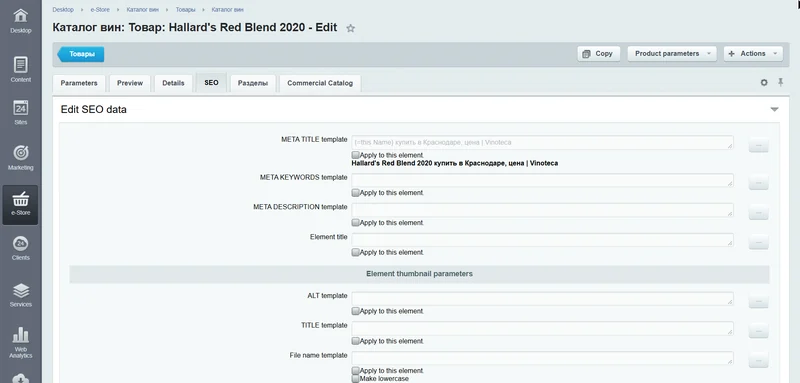Focus the thumbnail TITLE template input

(542, 328)
